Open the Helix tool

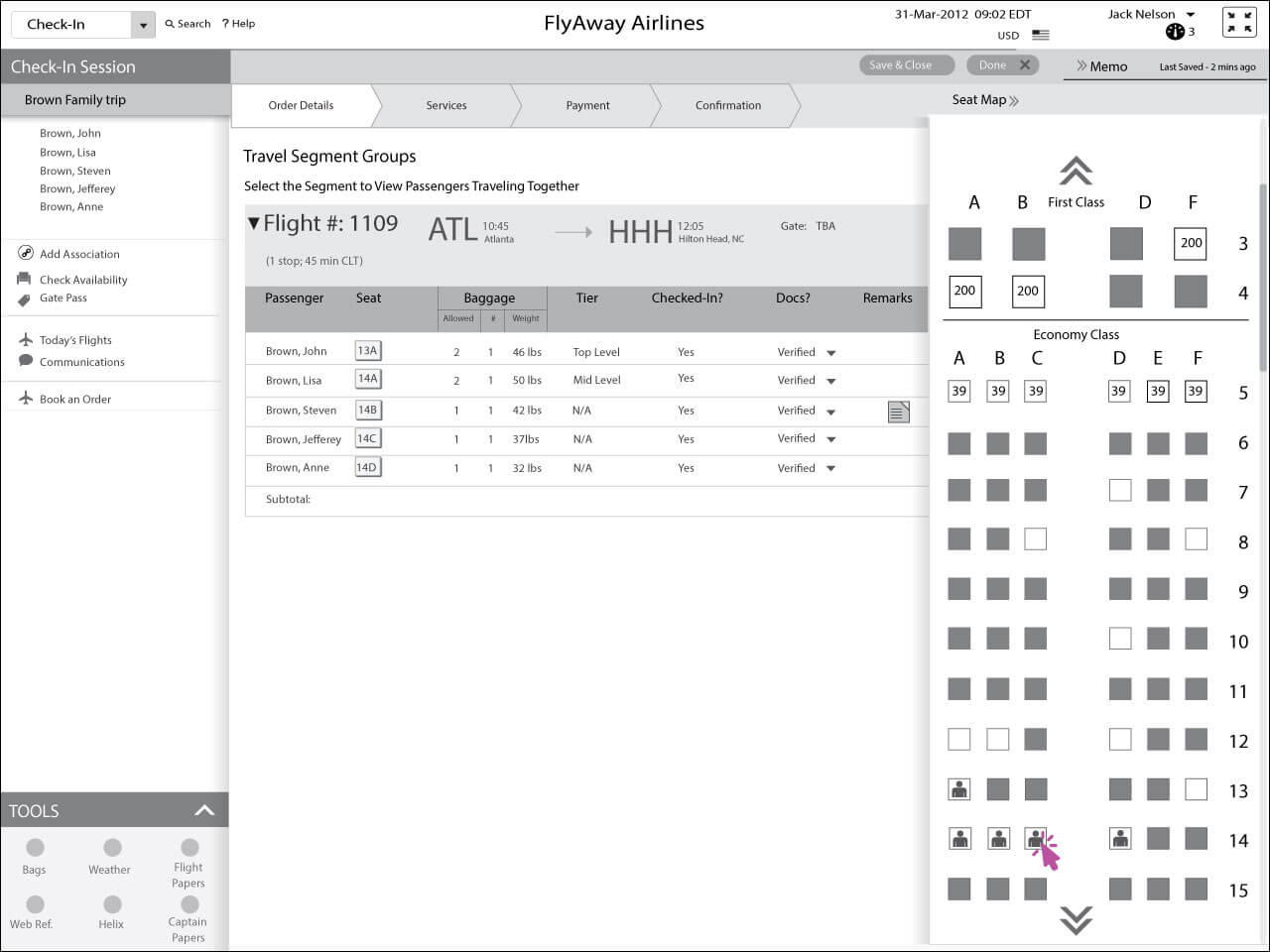click(112, 905)
